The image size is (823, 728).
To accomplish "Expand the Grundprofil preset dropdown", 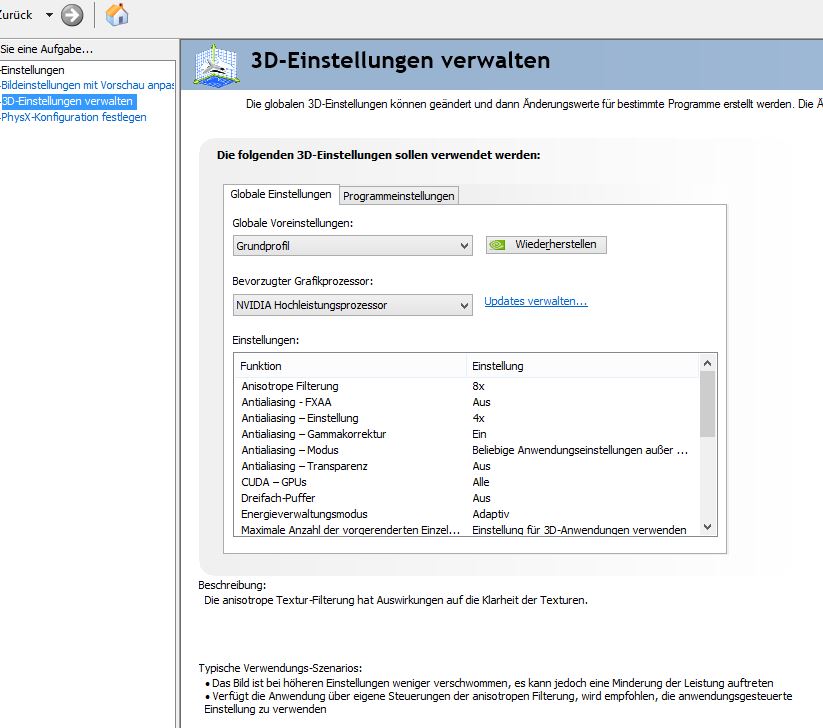I will coord(352,246).
